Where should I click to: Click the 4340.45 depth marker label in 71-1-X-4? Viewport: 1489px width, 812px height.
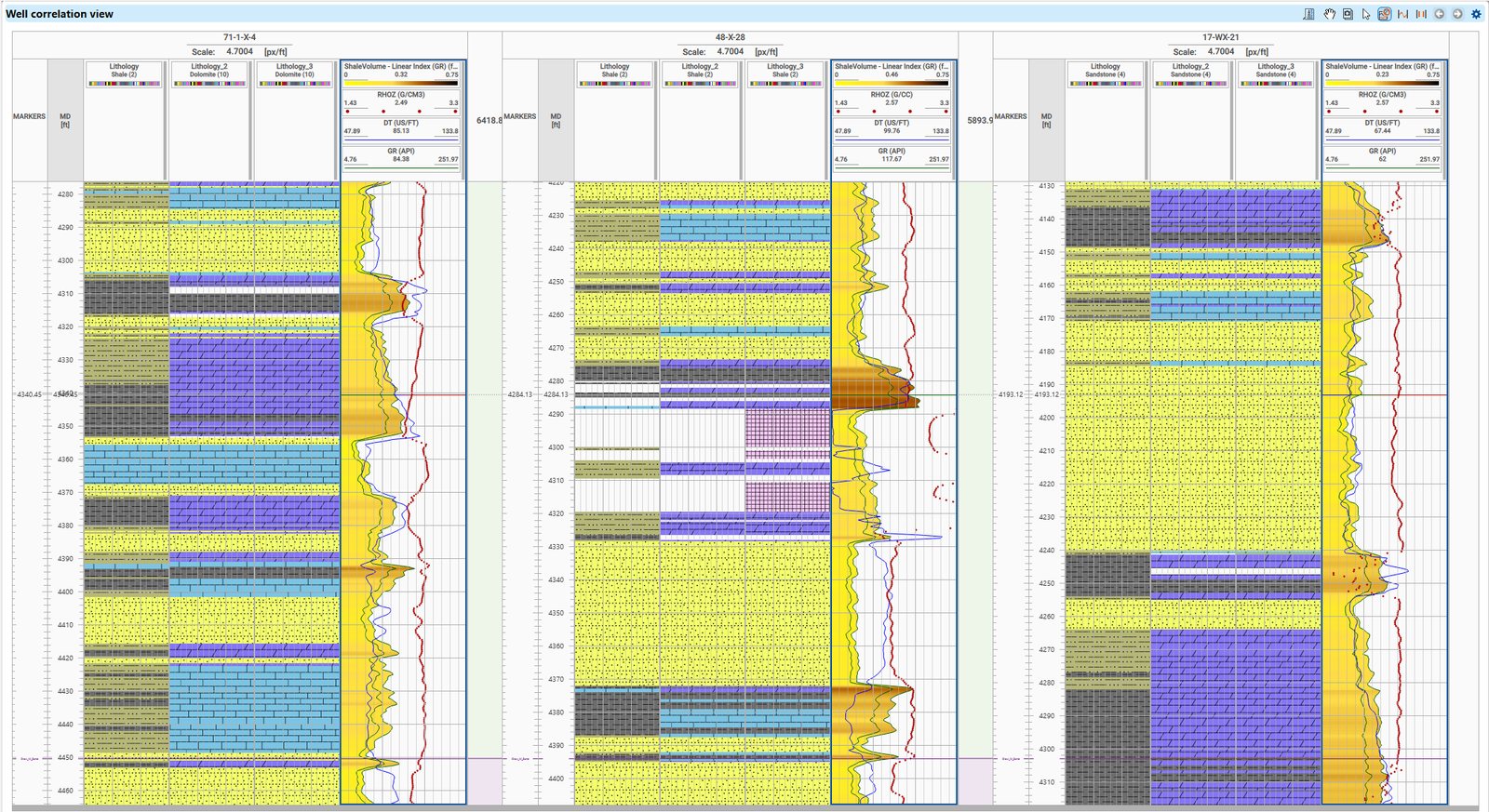point(29,395)
